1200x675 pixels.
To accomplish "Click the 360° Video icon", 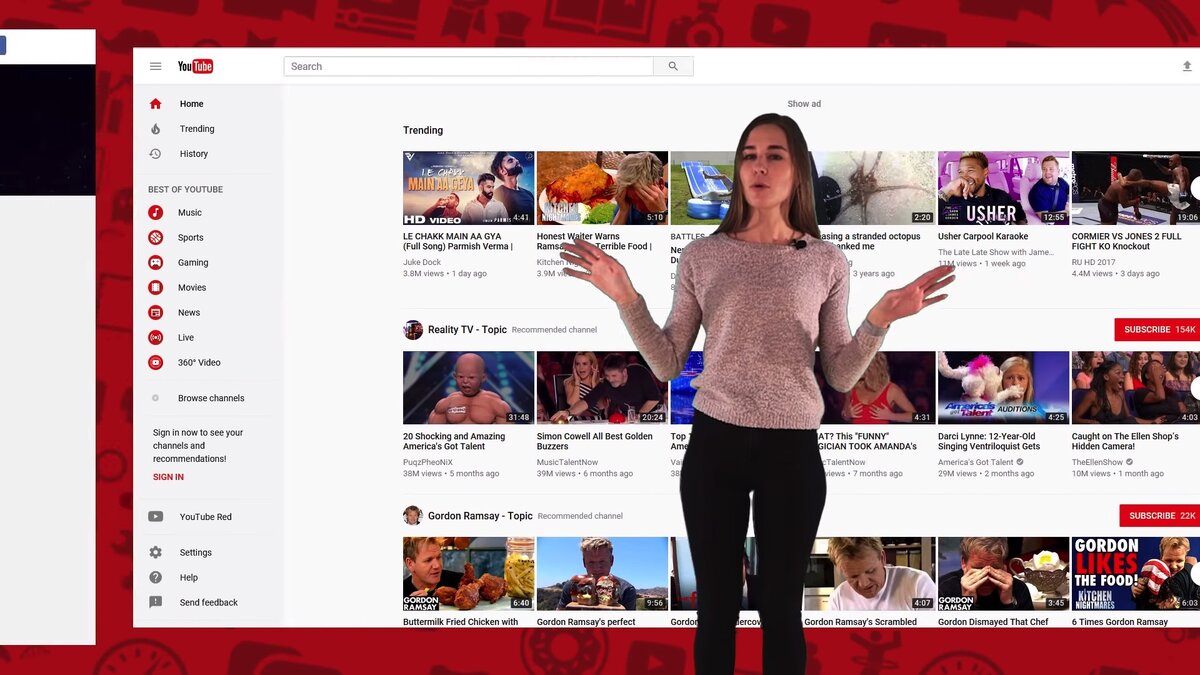I will [x=155, y=362].
